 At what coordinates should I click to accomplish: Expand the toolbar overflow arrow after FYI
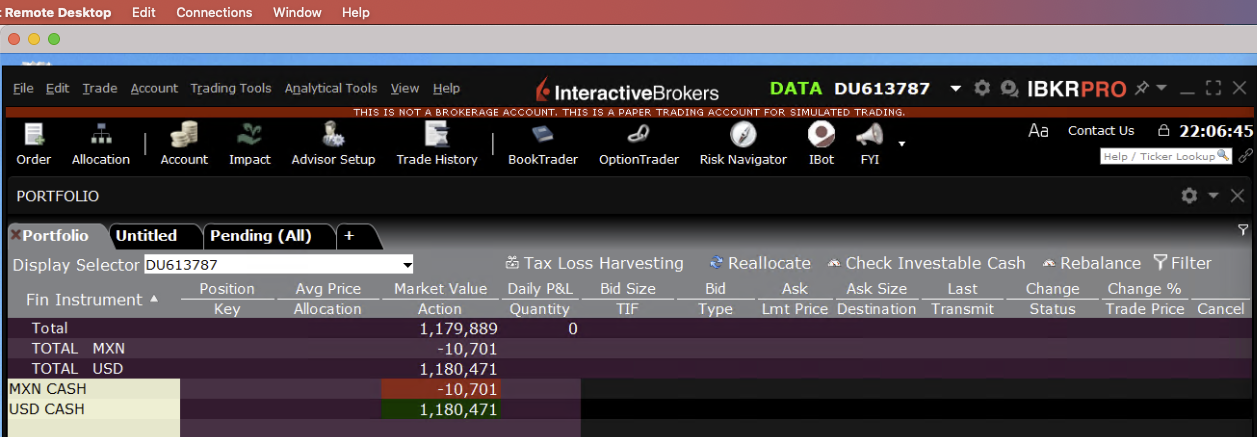tap(901, 144)
